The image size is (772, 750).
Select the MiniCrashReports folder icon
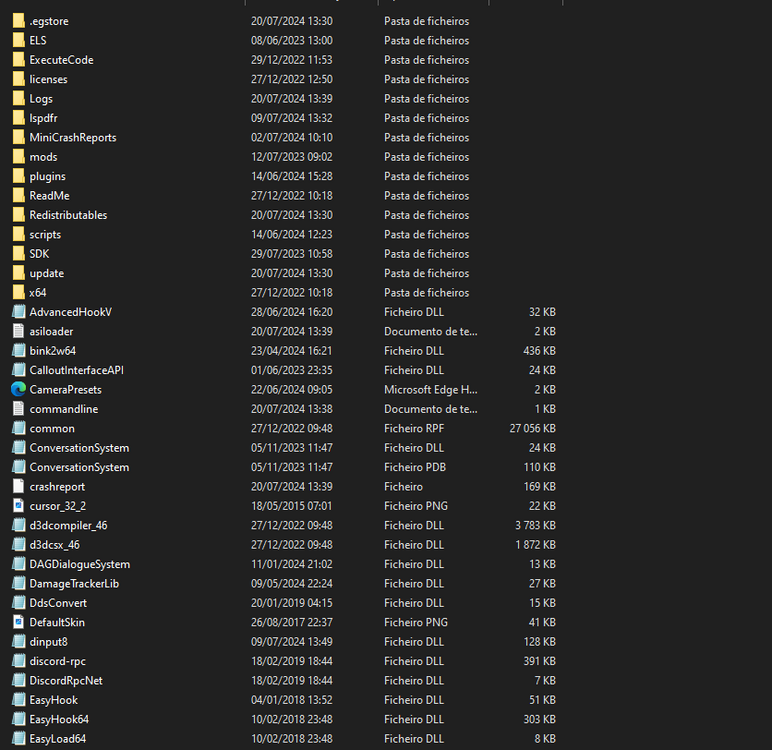18,137
